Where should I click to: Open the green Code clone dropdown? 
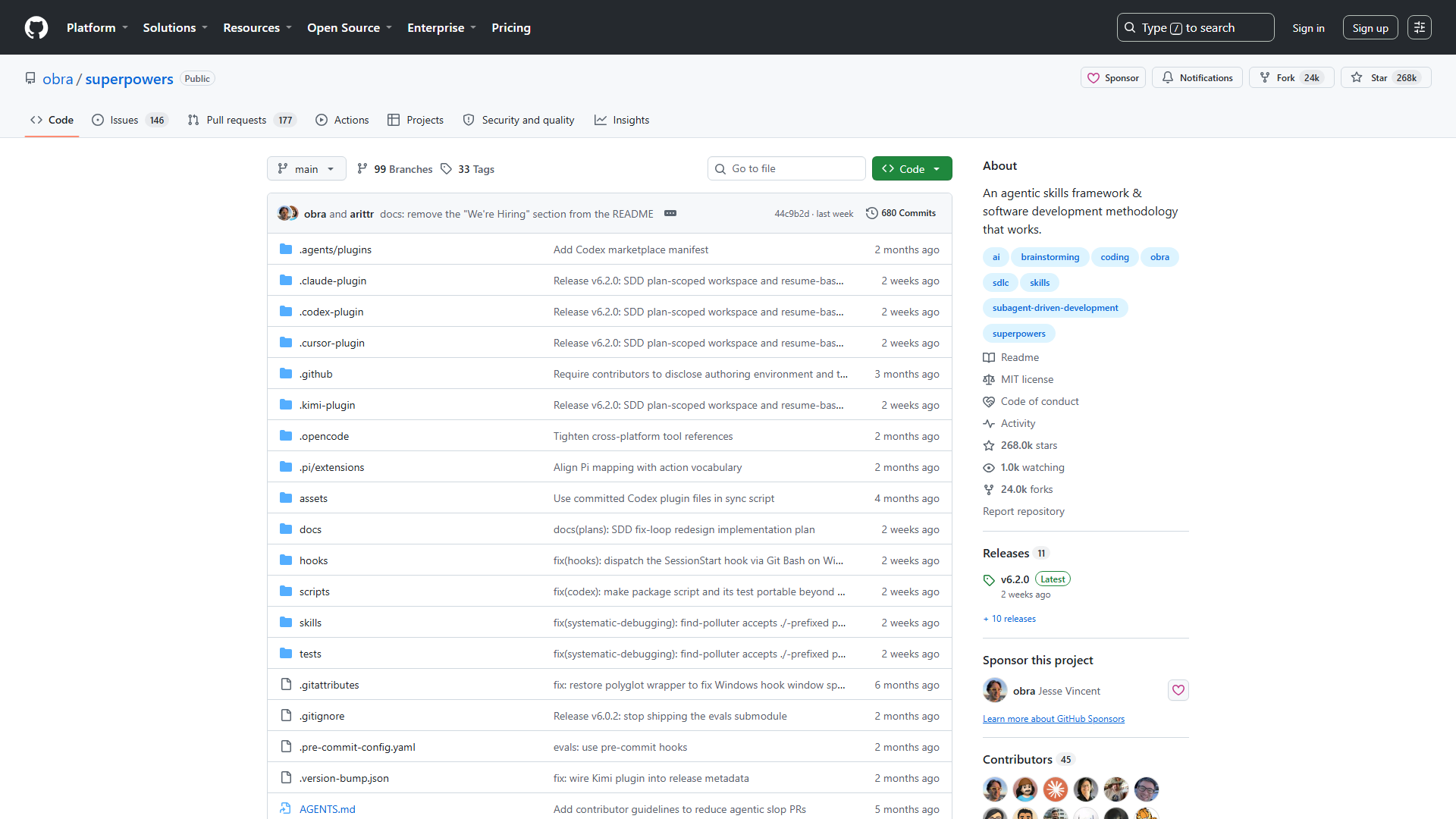tap(912, 168)
